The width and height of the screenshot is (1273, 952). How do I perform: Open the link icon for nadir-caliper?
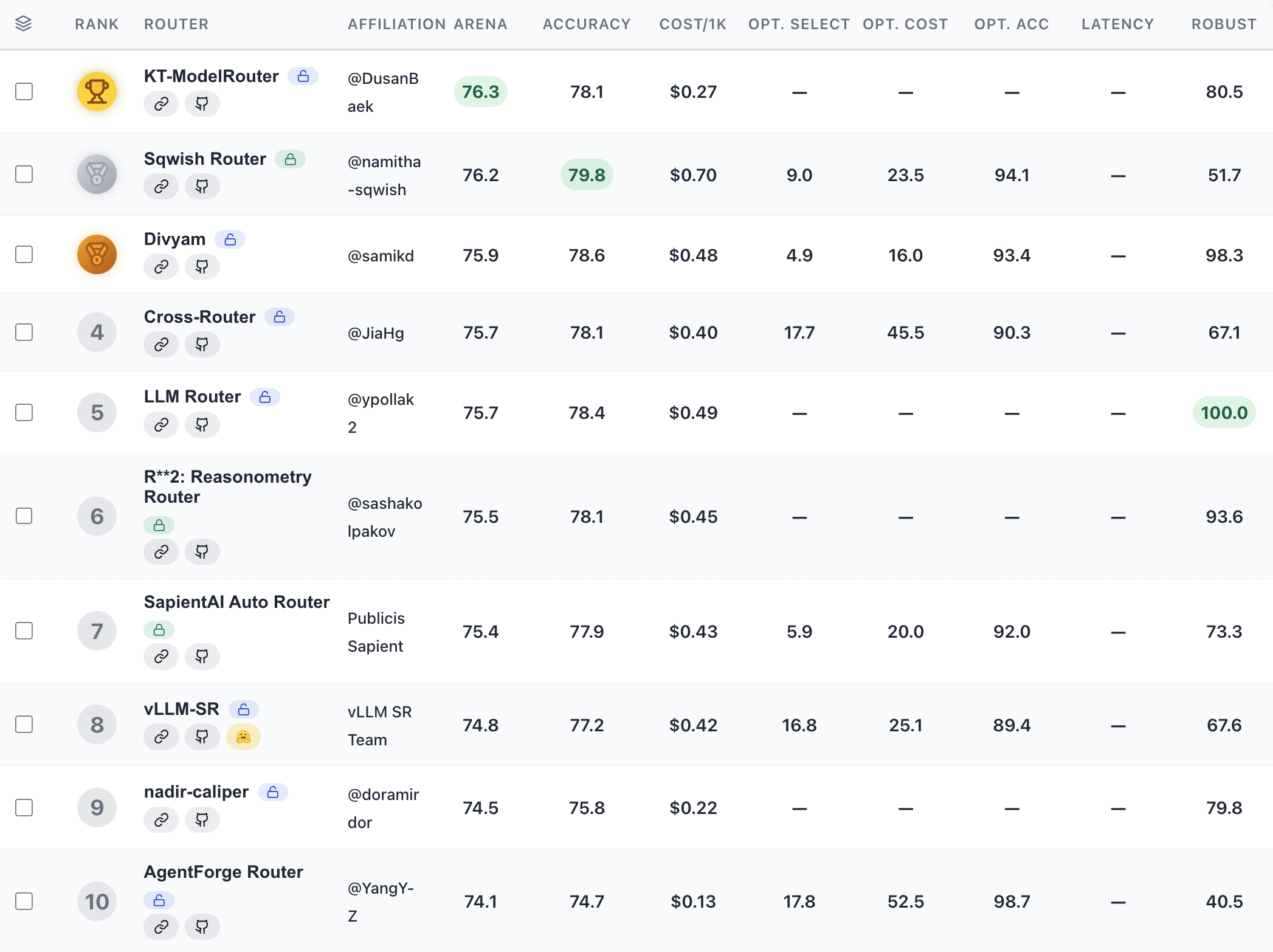161,820
